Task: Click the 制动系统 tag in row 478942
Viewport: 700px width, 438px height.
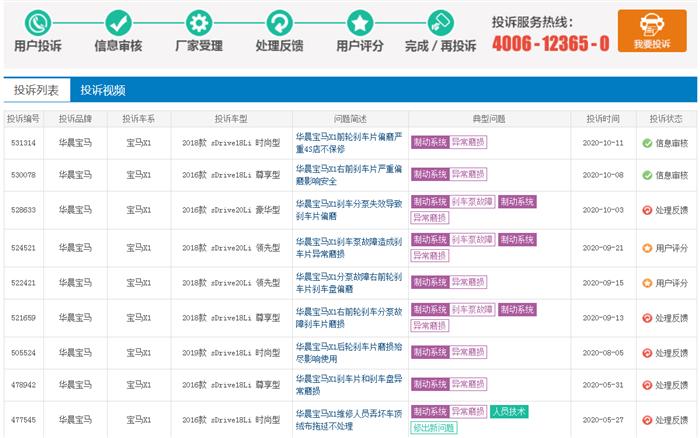Action: point(430,384)
